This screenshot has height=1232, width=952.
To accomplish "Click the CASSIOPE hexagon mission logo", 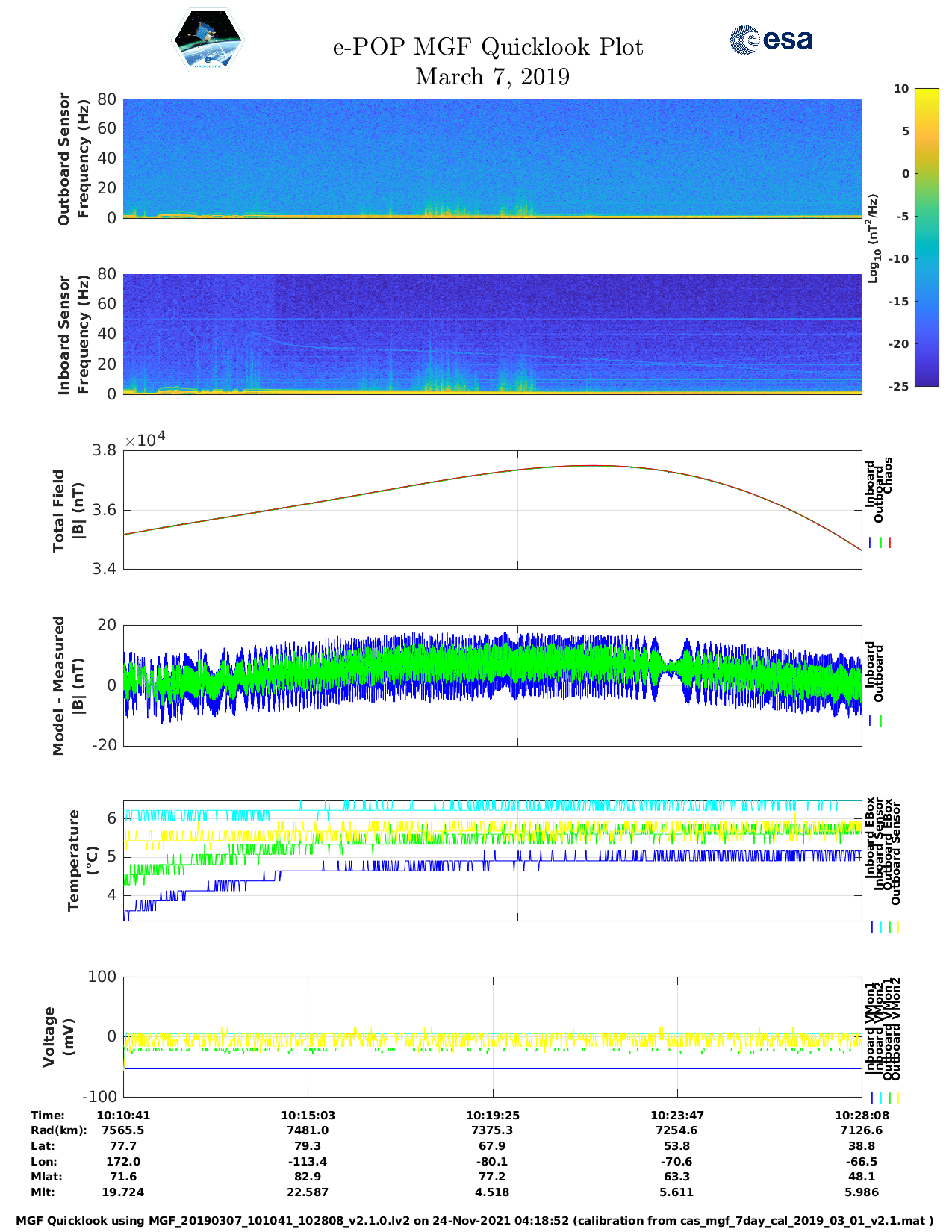I will [208, 40].
